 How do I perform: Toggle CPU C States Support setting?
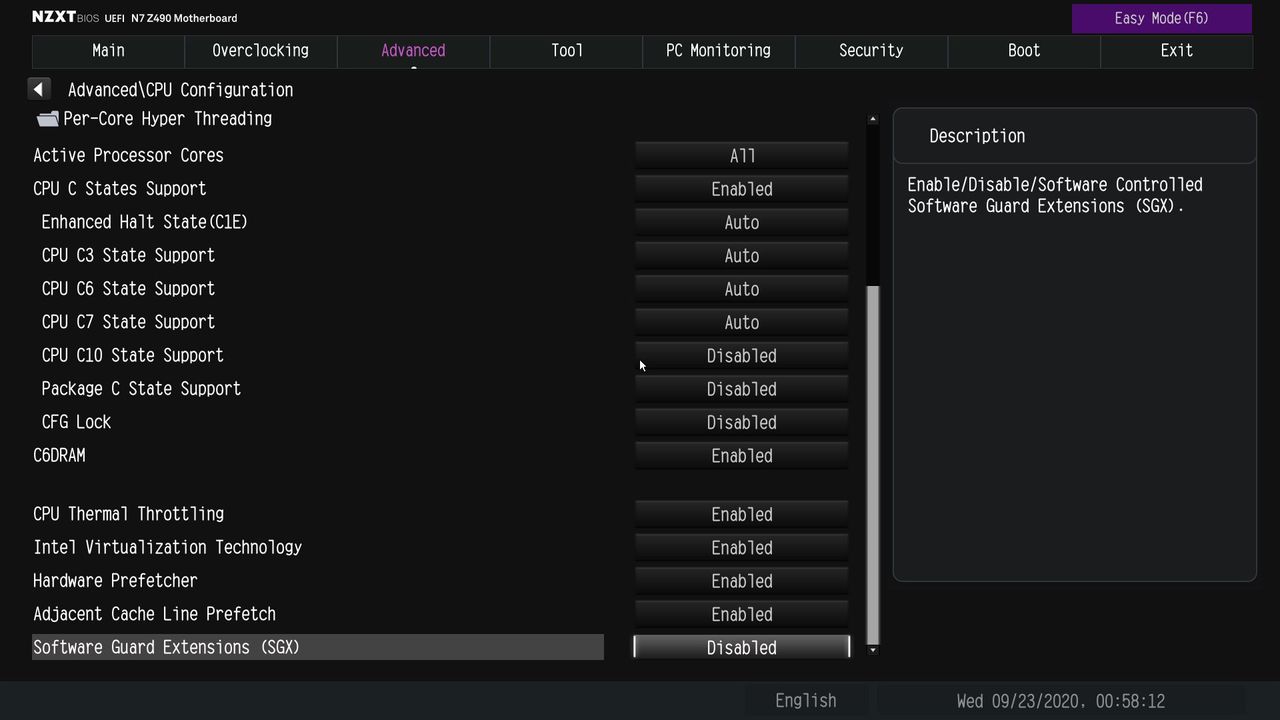pos(742,189)
